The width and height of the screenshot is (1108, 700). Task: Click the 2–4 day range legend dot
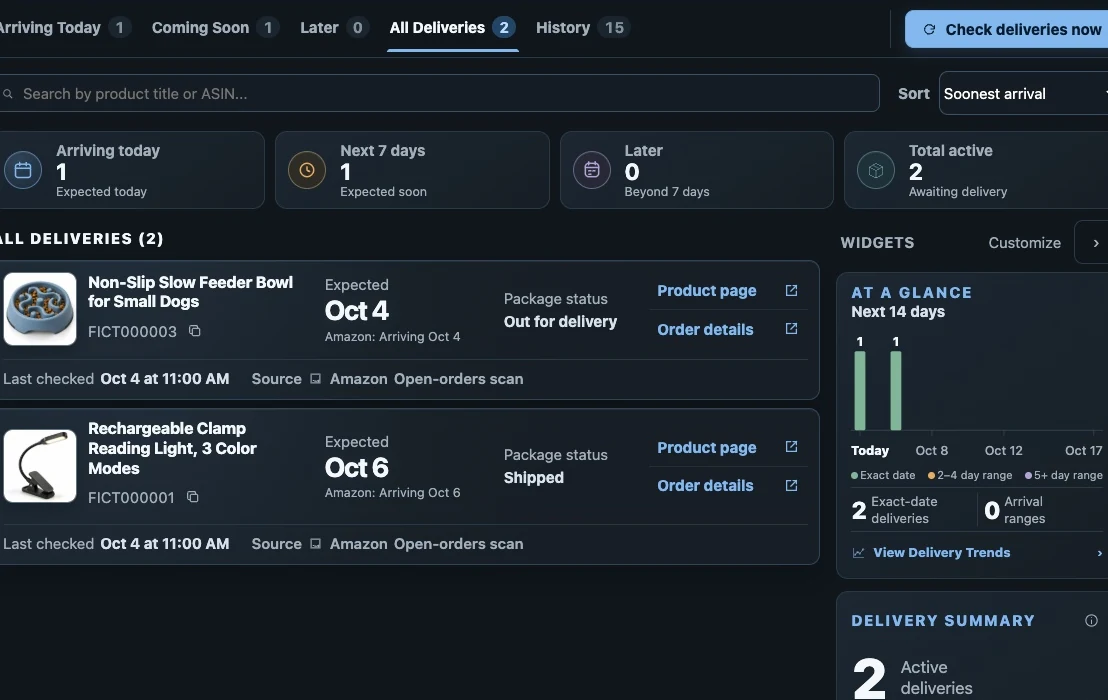(931, 475)
